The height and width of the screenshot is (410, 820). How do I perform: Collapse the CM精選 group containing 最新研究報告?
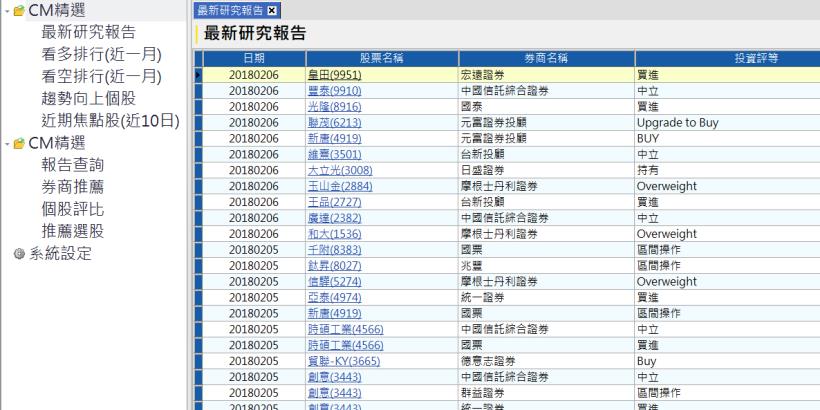pos(6,10)
